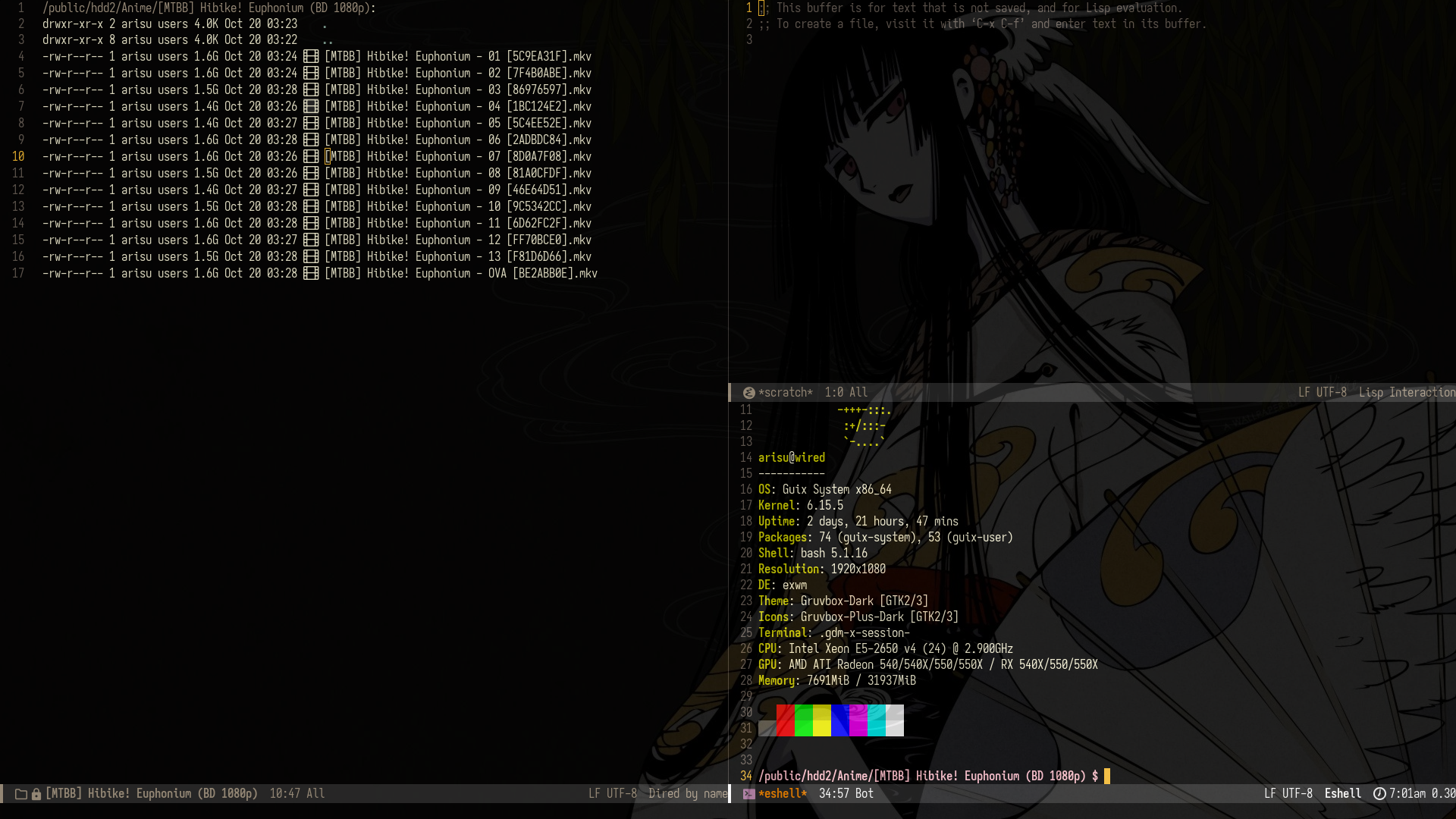
Task: Open Euphonium episode 10 mkv file
Action: (x=457, y=207)
